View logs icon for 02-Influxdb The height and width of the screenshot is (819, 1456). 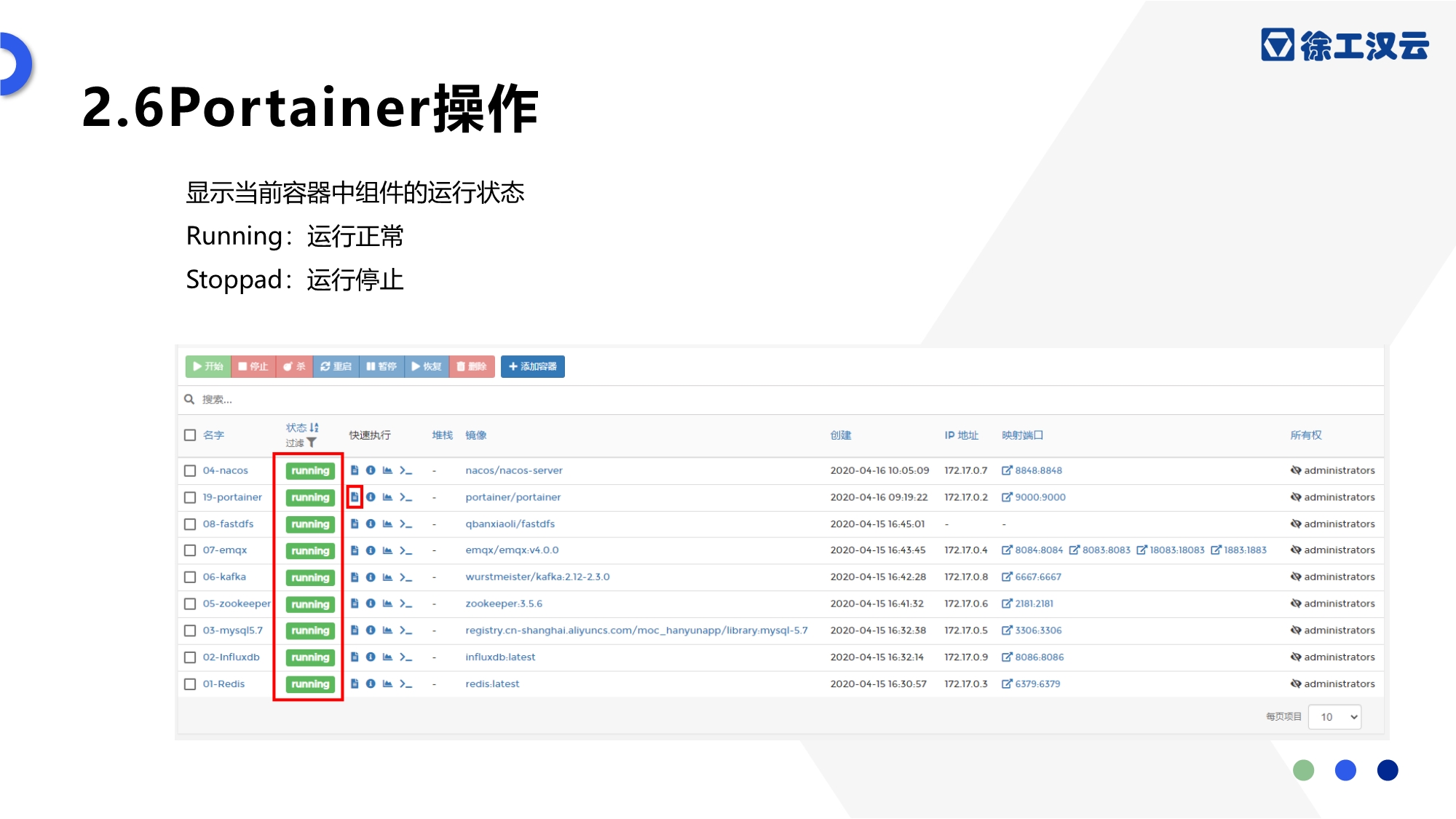355,657
